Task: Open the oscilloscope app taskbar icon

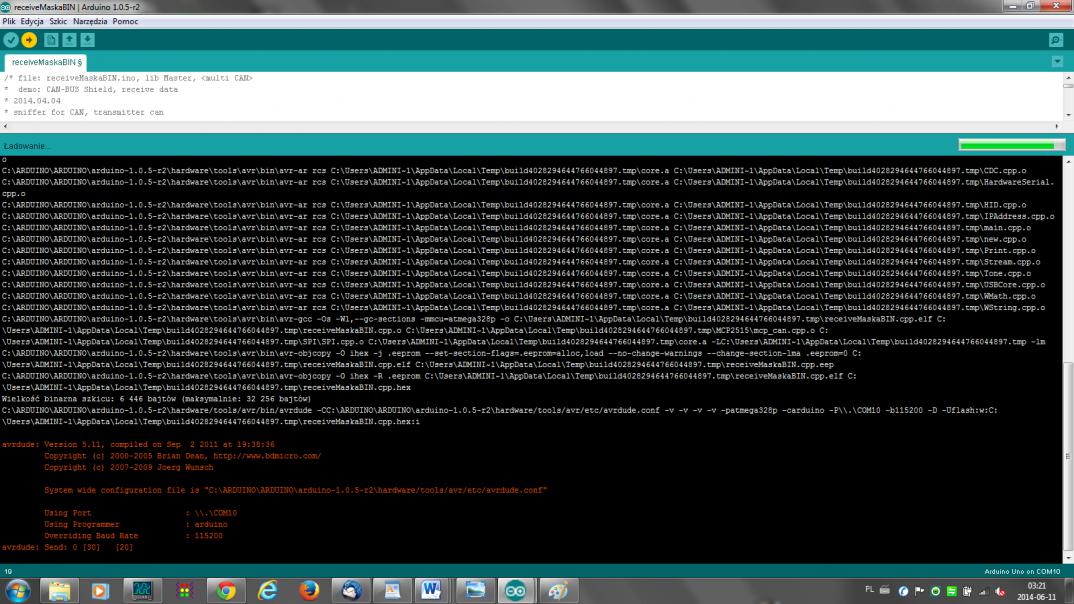Action: pyautogui.click(x=142, y=590)
